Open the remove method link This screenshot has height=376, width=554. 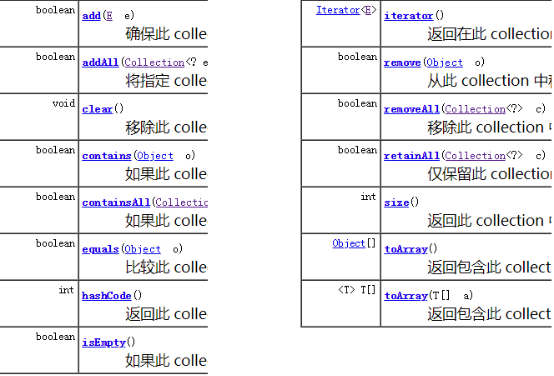click(x=402, y=63)
